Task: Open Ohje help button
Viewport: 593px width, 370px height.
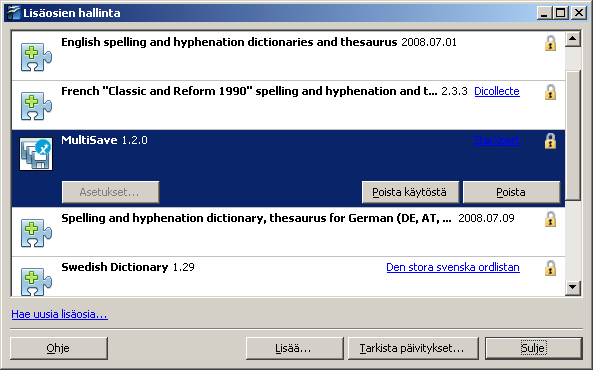Action: [59, 348]
